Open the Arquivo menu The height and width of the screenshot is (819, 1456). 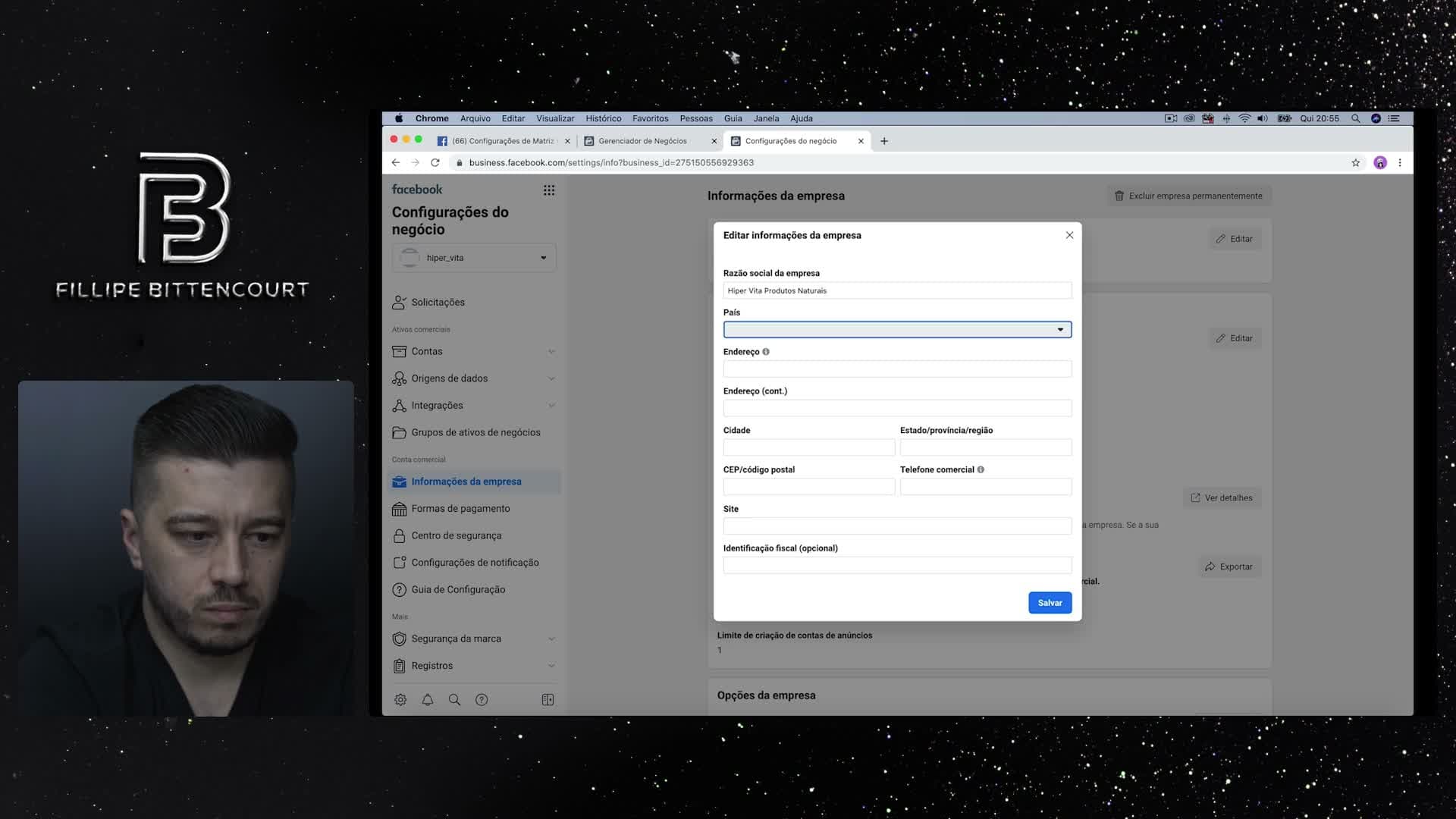pos(475,118)
